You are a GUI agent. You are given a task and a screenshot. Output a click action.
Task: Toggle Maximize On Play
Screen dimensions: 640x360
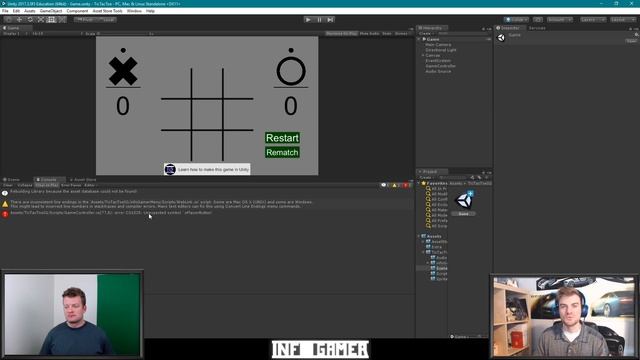click(x=341, y=33)
